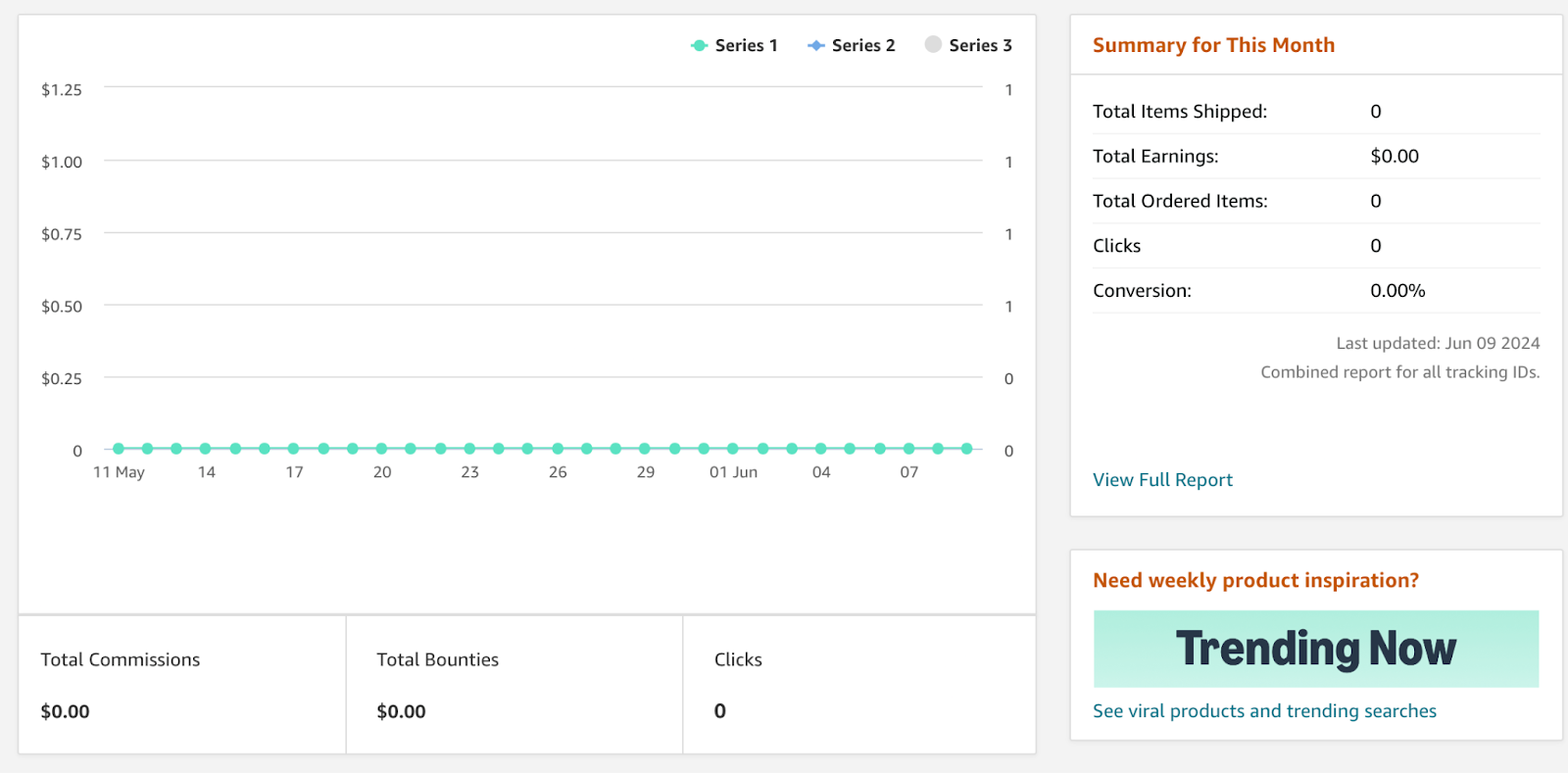Image resolution: width=1568 pixels, height=773 pixels.
Task: Click the last data point on the chart
Action: click(966, 449)
